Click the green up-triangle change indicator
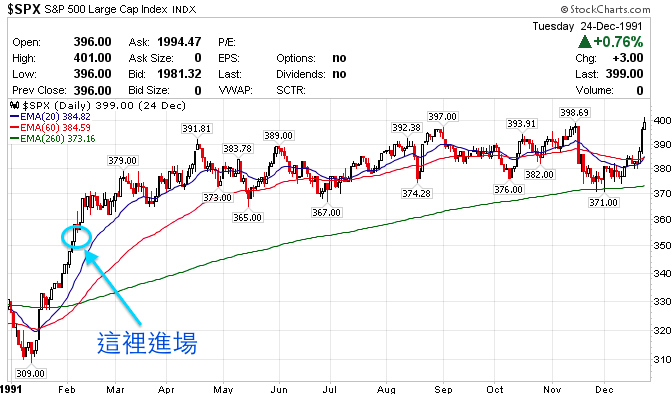The width and height of the screenshot is (672, 394). click(x=584, y=42)
